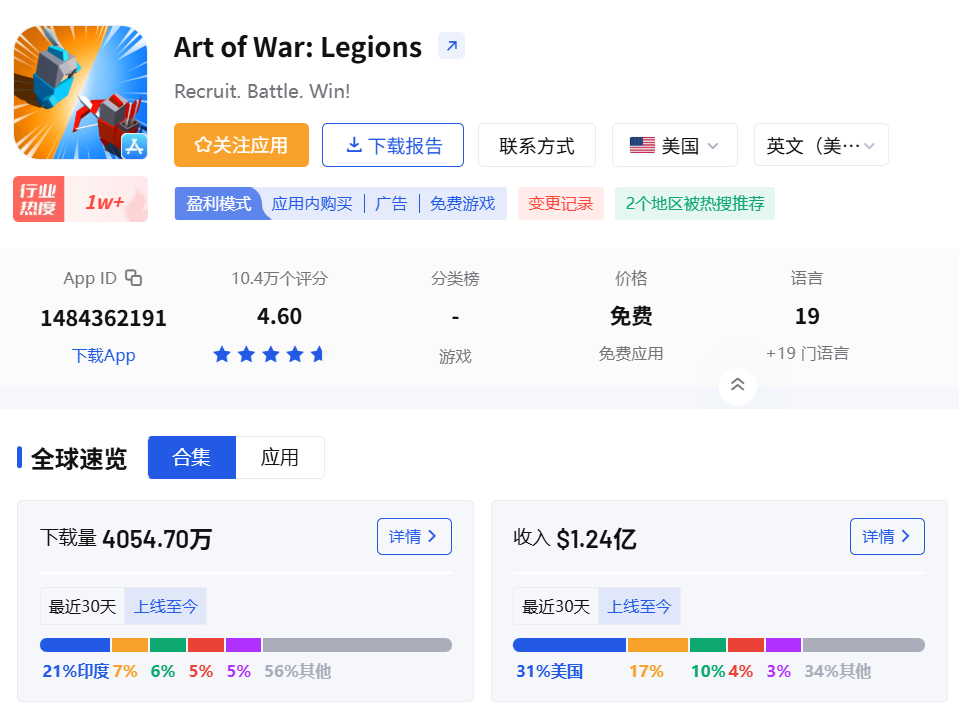This screenshot has width=959, height=704.
Task: Click the download icon on 下载报告 button
Action: 354,144
